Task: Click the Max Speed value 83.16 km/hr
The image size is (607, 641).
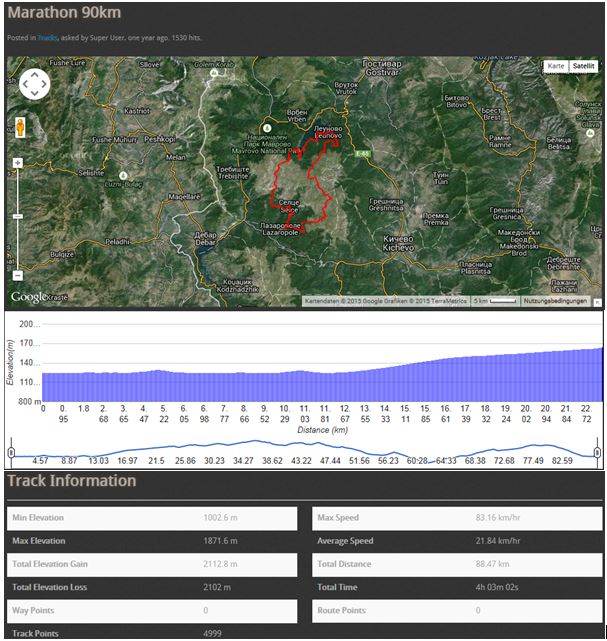Action: 498,518
